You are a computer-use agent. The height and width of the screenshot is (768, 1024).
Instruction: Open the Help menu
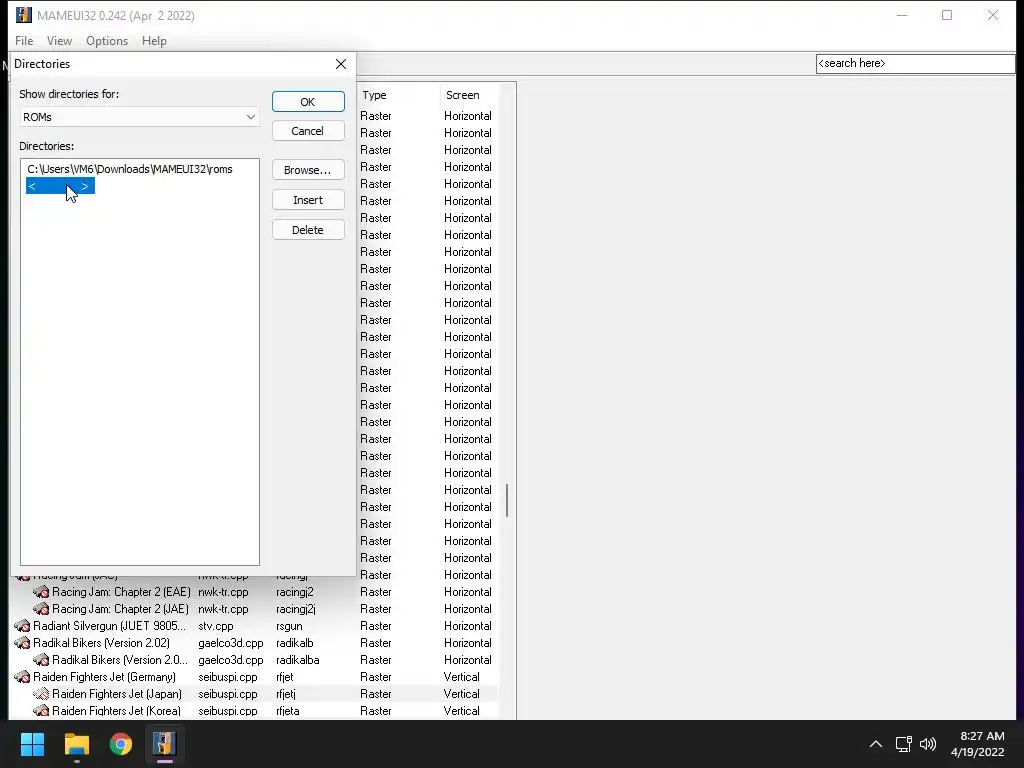[x=154, y=40]
